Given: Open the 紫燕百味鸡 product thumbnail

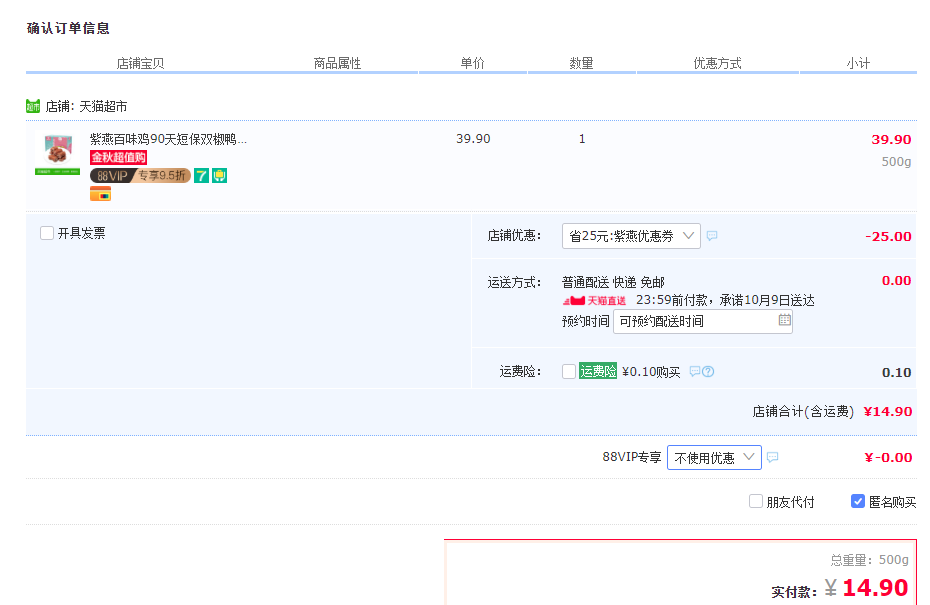Looking at the screenshot, I should click(x=58, y=153).
